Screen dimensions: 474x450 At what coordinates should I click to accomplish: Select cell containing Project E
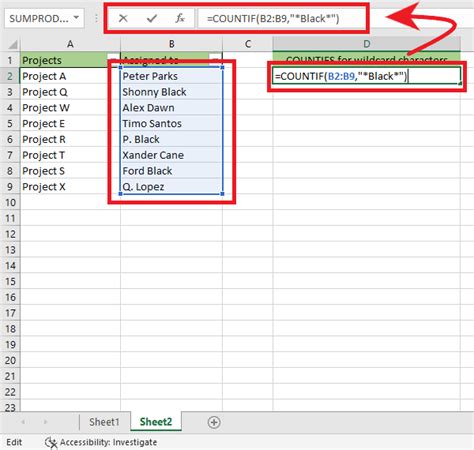70,124
